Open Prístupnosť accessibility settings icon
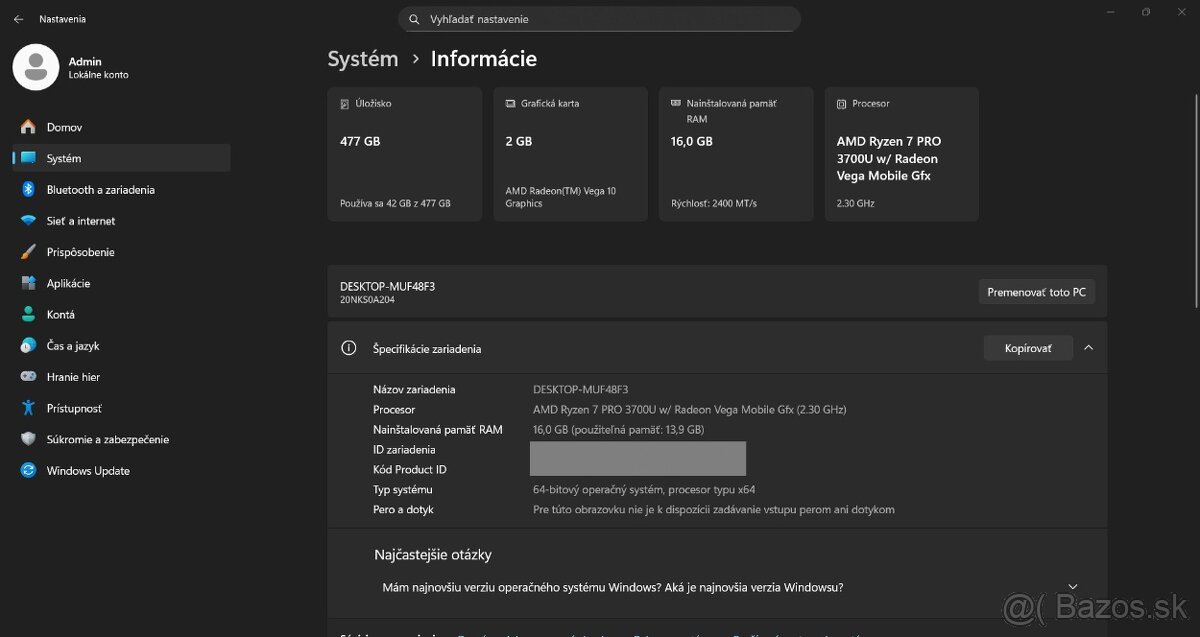Image resolution: width=1200 pixels, height=637 pixels. 30,408
